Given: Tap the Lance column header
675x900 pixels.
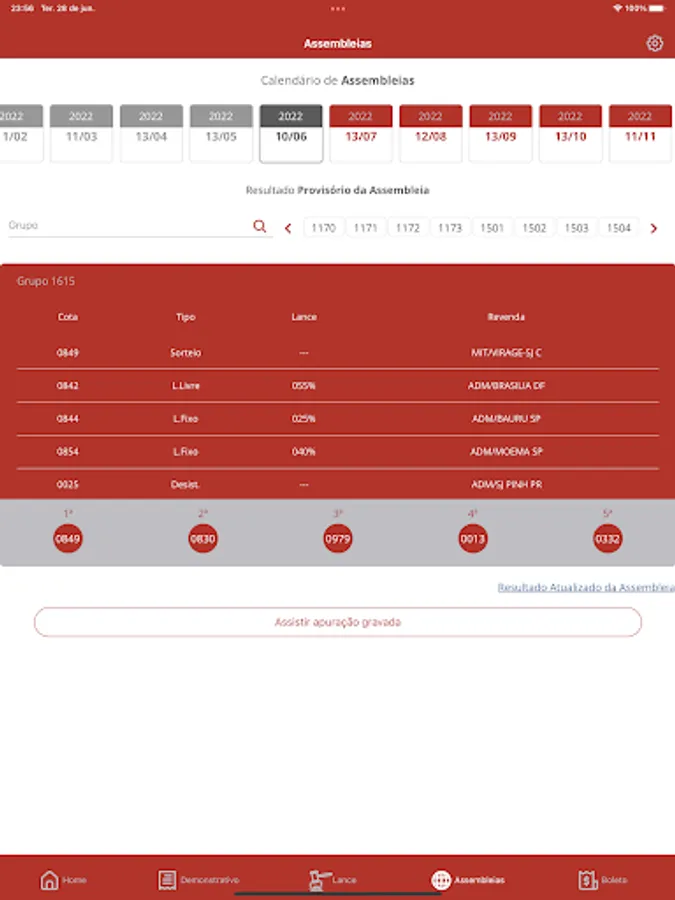Looking at the screenshot, I should (304, 317).
